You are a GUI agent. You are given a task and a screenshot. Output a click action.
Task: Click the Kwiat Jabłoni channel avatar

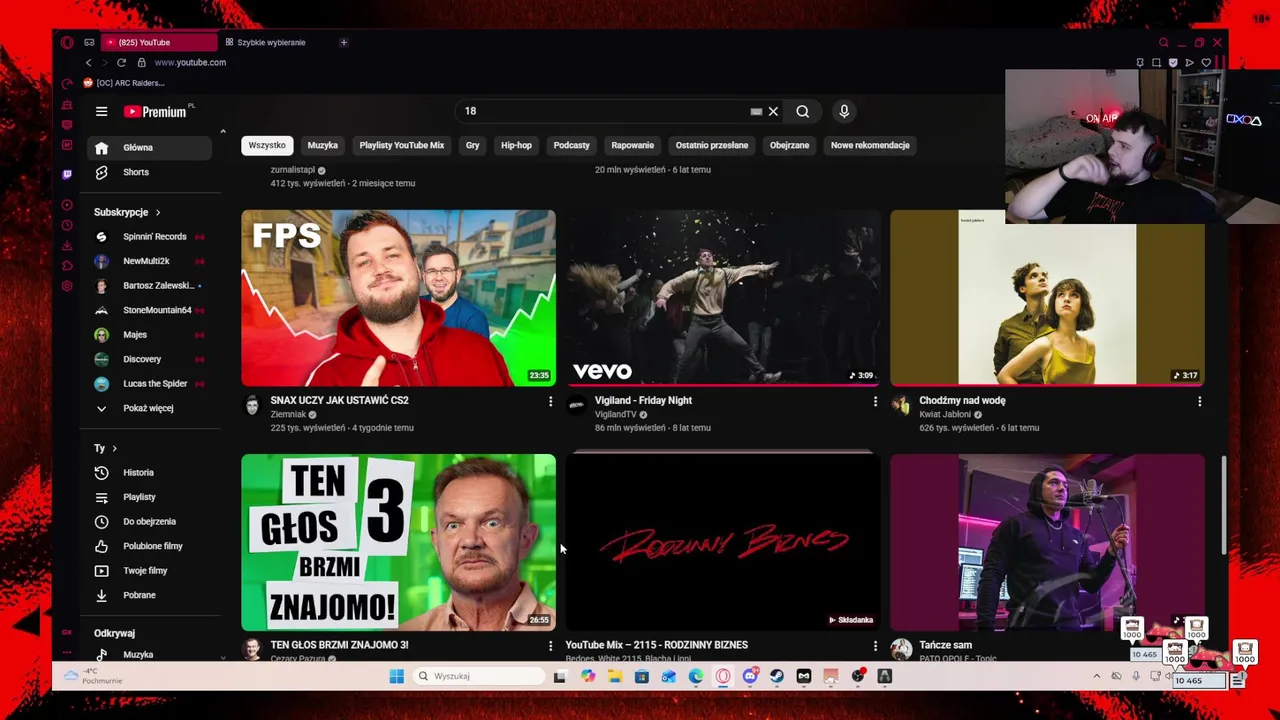pos(901,405)
